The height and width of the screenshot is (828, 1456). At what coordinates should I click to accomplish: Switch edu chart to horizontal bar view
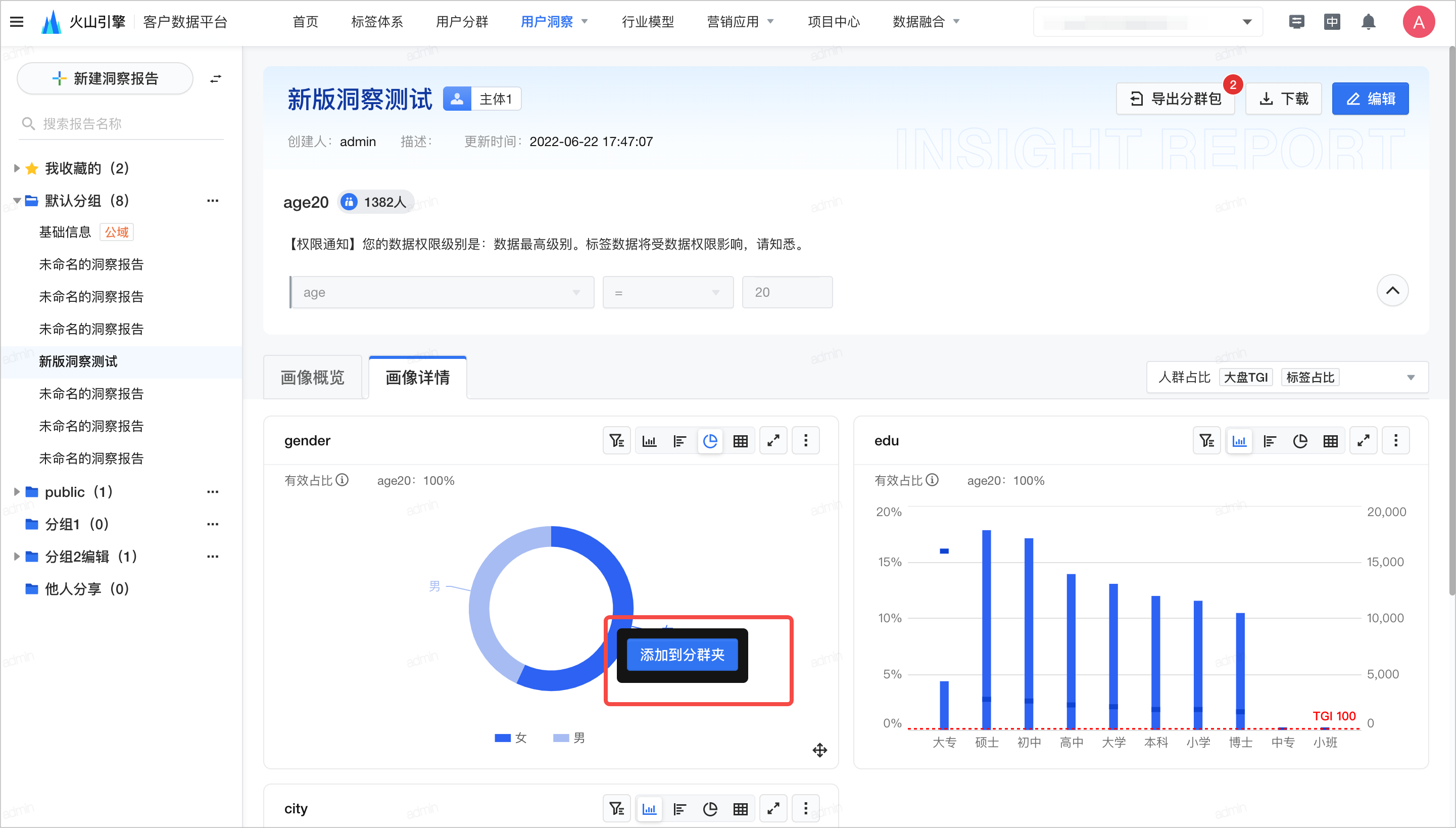1270,440
